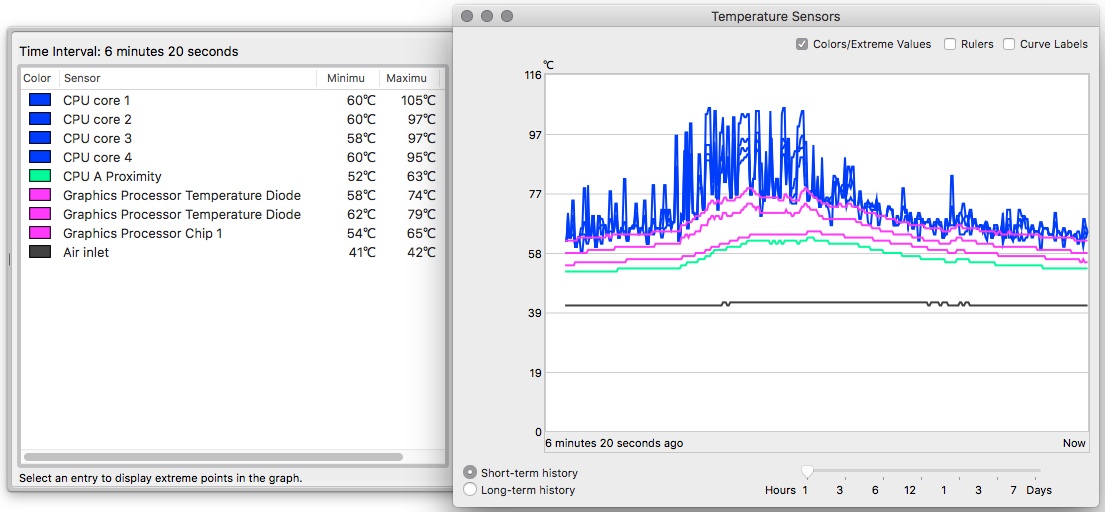Click the 79℃ maximum Graphics Diode value
The width and height of the screenshot is (1105, 512).
[421, 214]
